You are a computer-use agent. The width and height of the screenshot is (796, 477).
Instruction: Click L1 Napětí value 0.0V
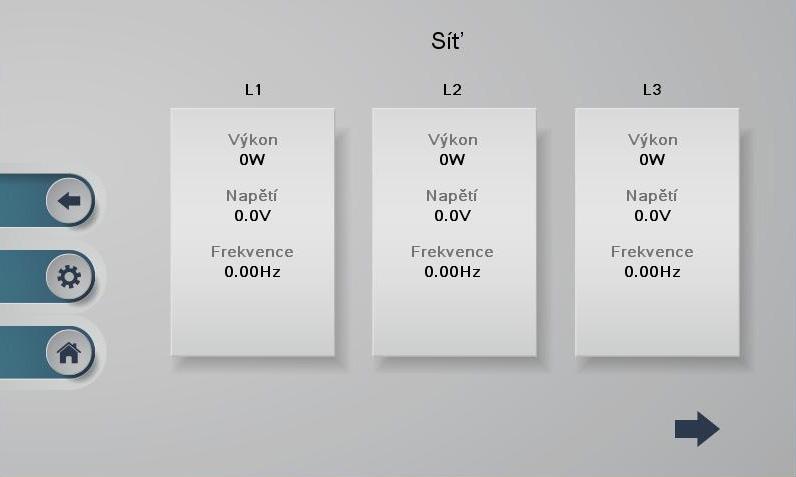[x=252, y=216]
